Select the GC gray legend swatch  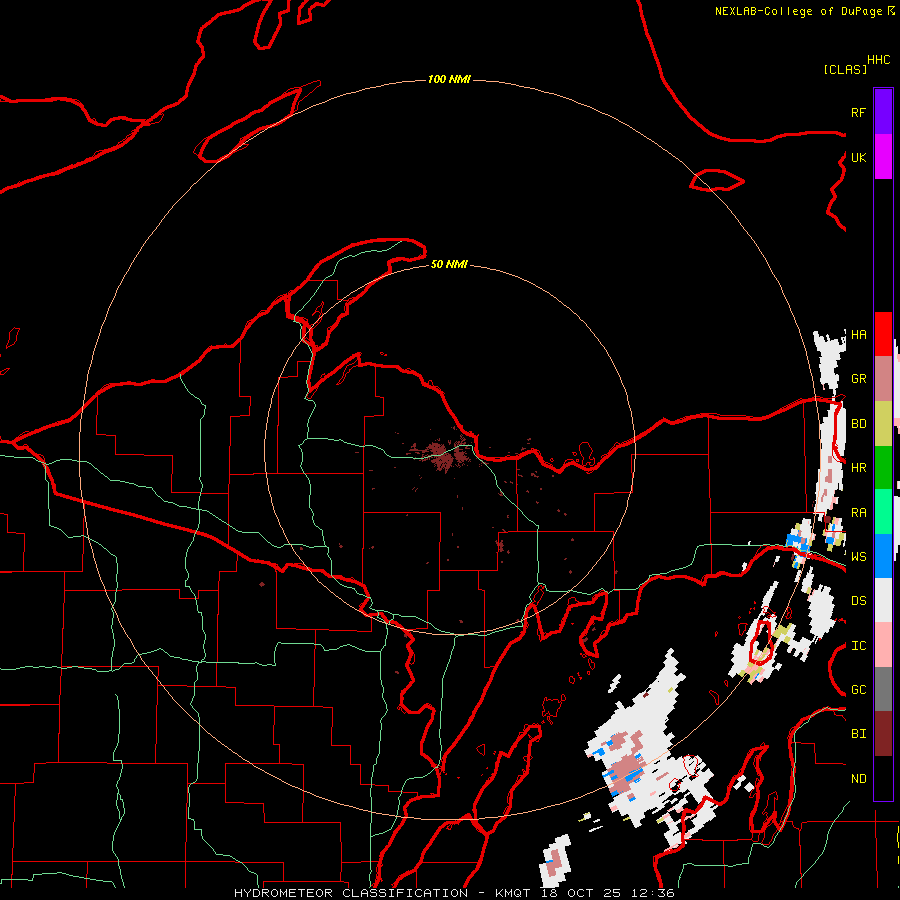(883, 689)
